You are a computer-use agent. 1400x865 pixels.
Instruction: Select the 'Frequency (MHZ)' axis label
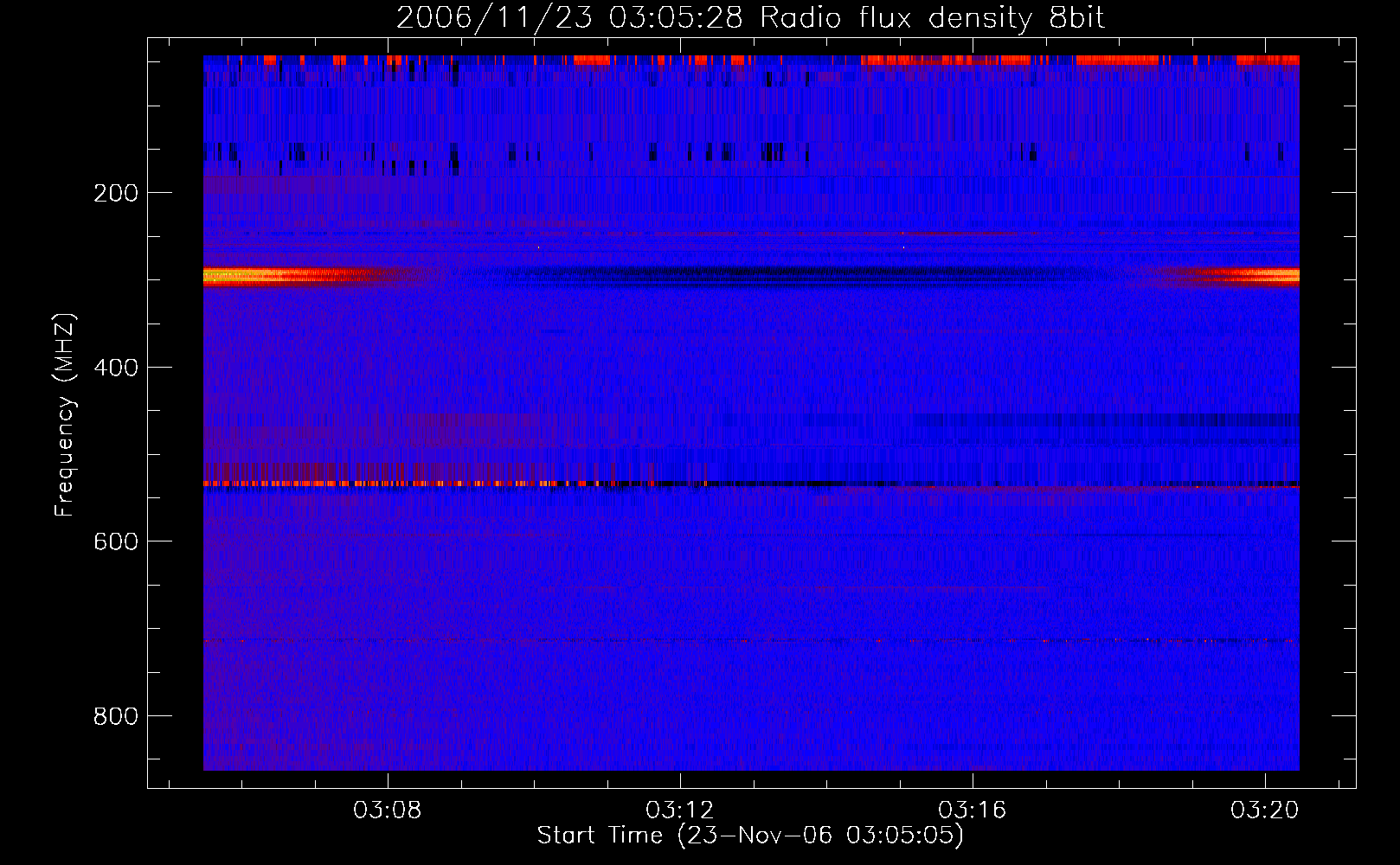pos(65,415)
